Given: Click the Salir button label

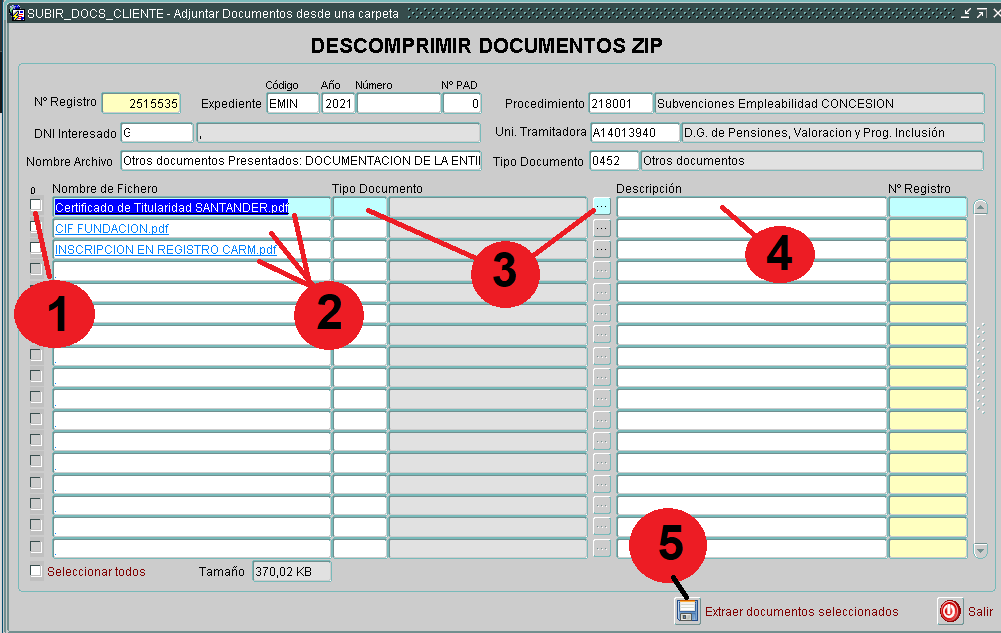Looking at the screenshot, I should point(980,611).
